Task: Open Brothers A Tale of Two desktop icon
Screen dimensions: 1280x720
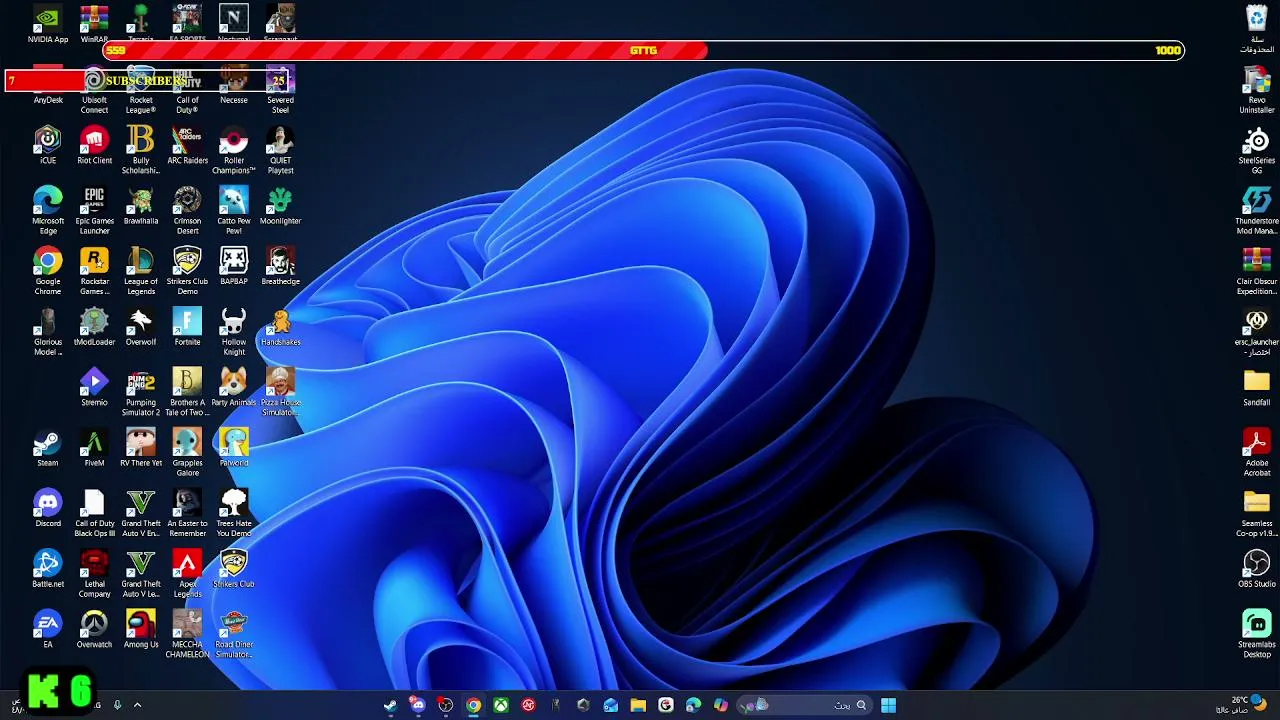Action: tap(187, 393)
